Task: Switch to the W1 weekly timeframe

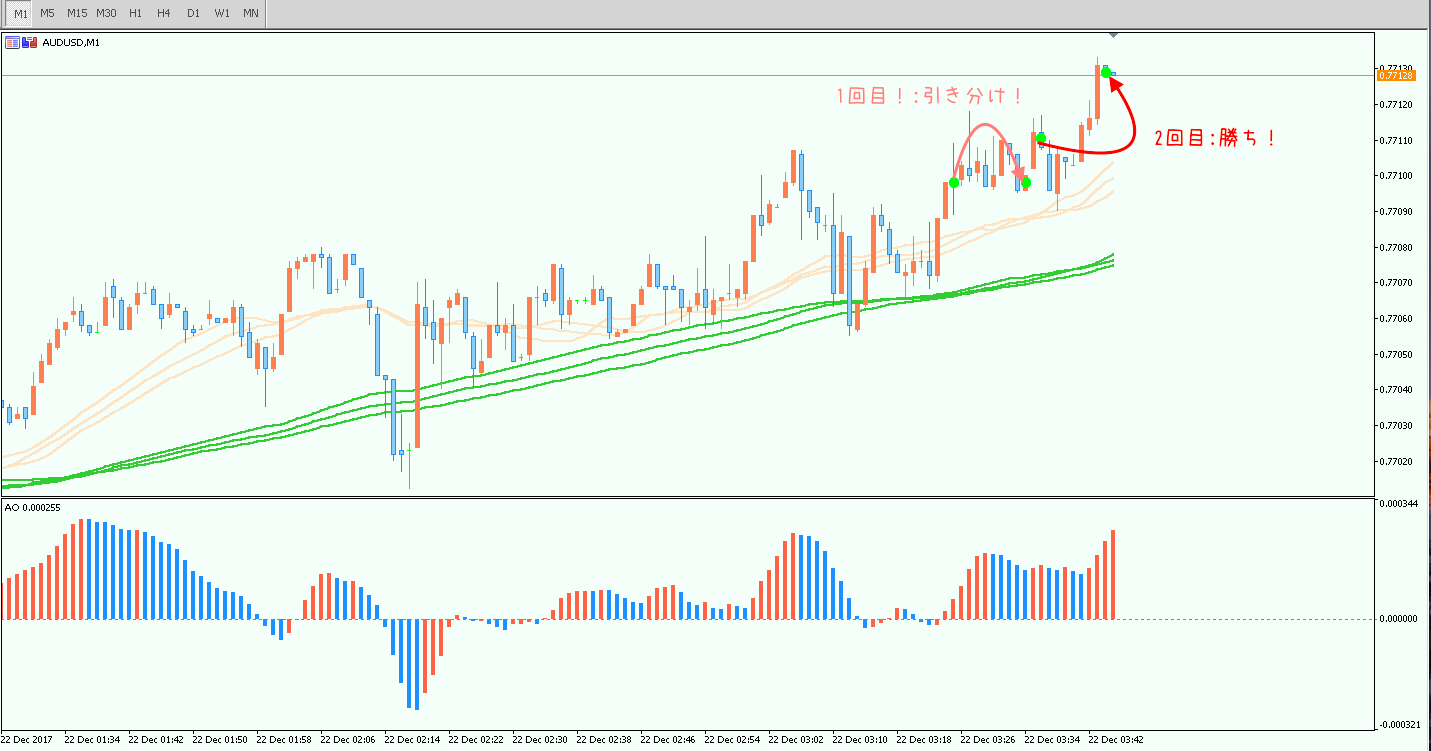Action: pyautogui.click(x=222, y=13)
